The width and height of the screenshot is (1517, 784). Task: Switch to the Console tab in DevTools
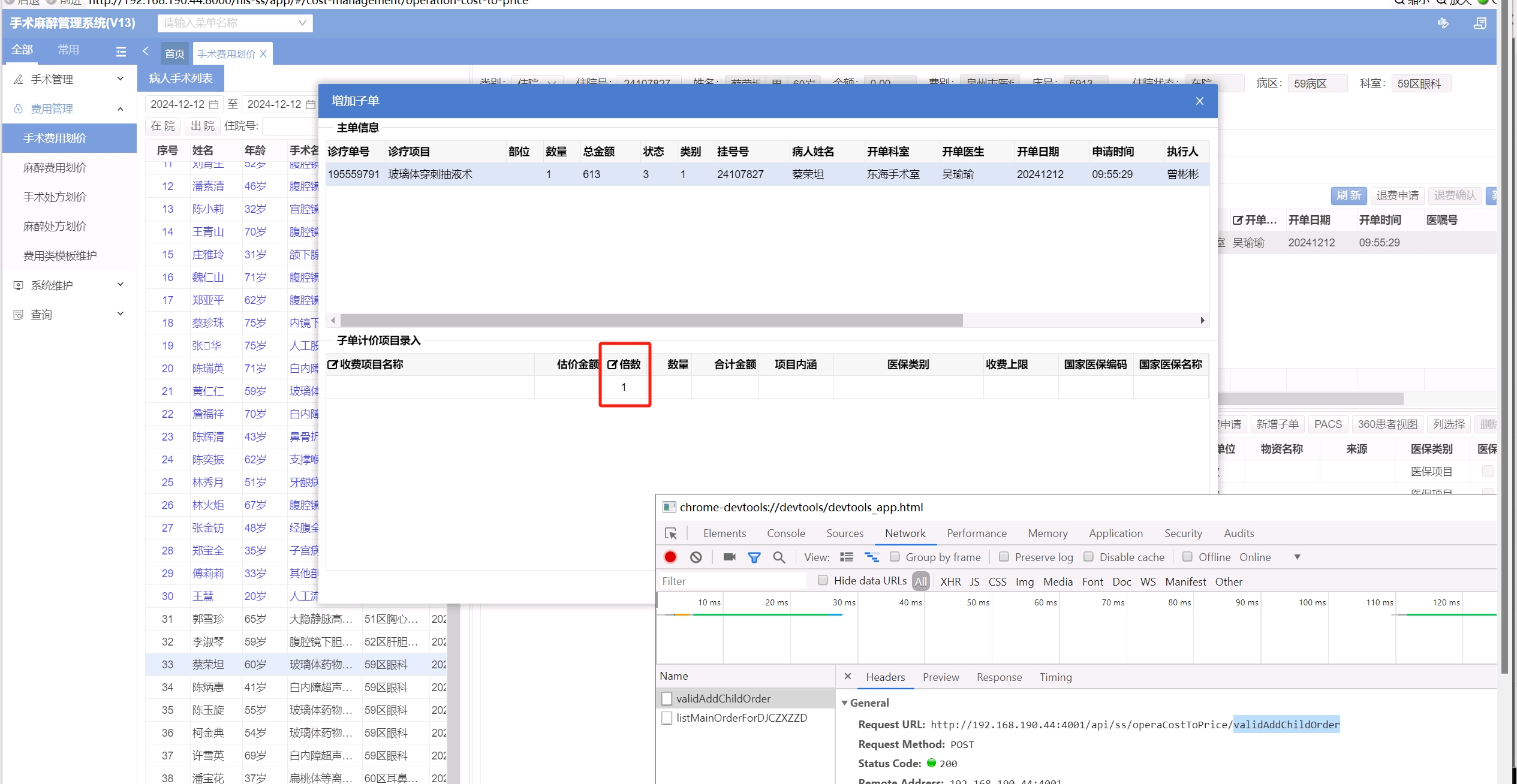tap(785, 533)
